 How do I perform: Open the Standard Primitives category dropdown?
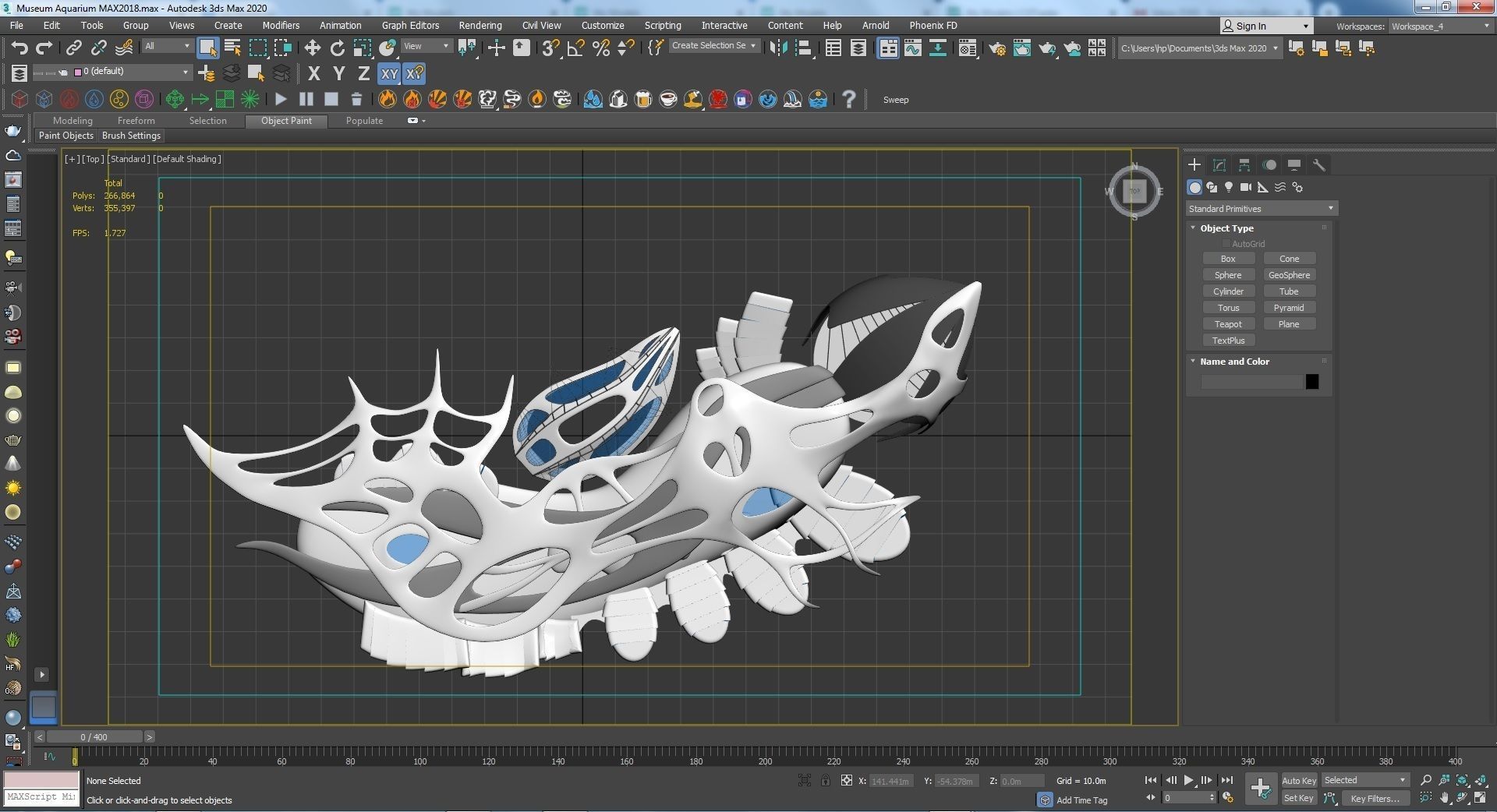1262,209
